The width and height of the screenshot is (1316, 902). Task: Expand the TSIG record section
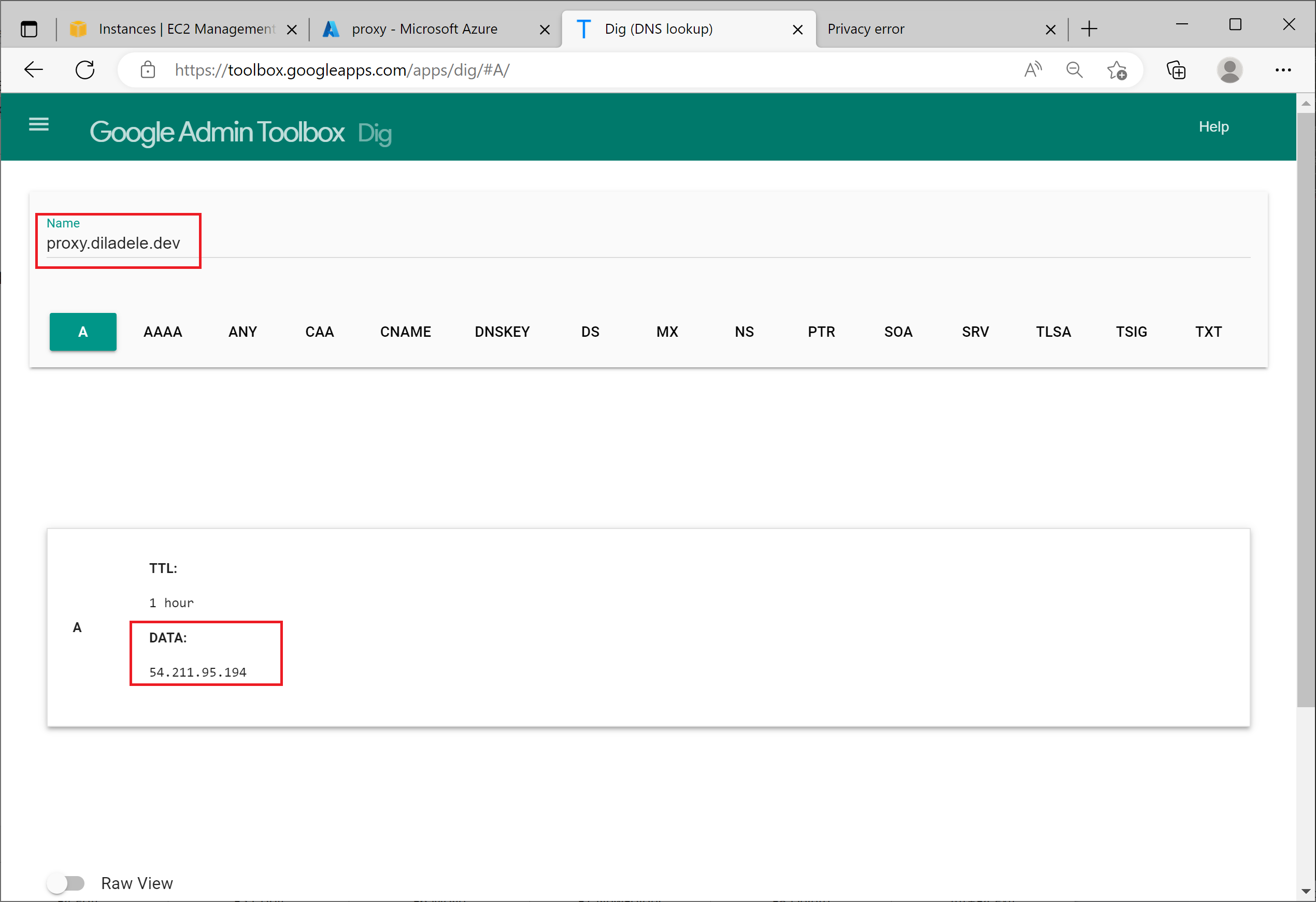click(1132, 331)
